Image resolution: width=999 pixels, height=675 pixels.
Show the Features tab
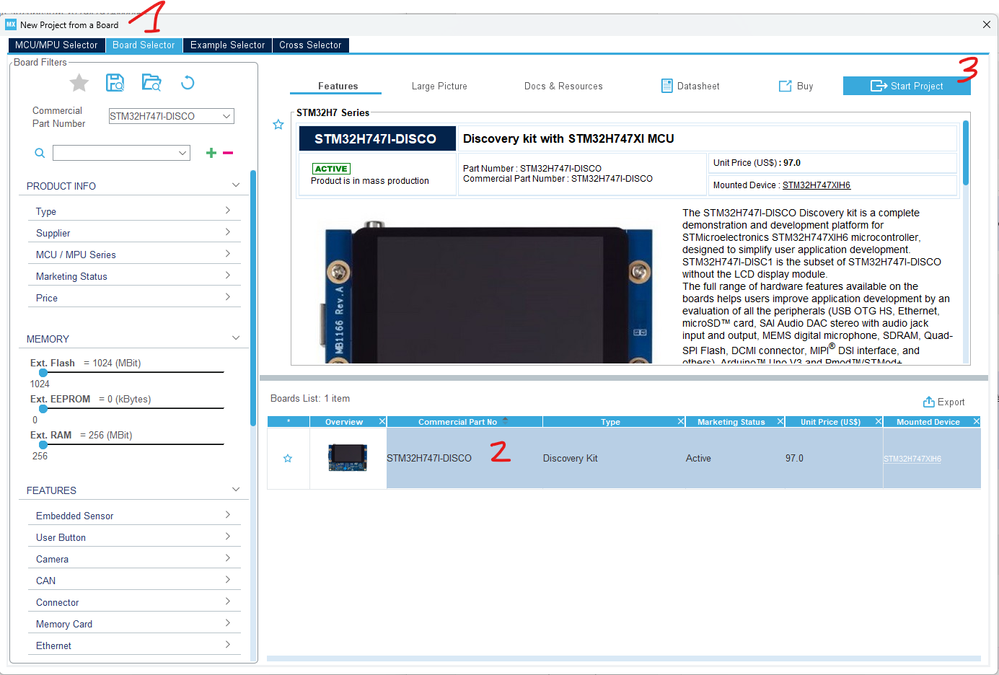coord(338,86)
